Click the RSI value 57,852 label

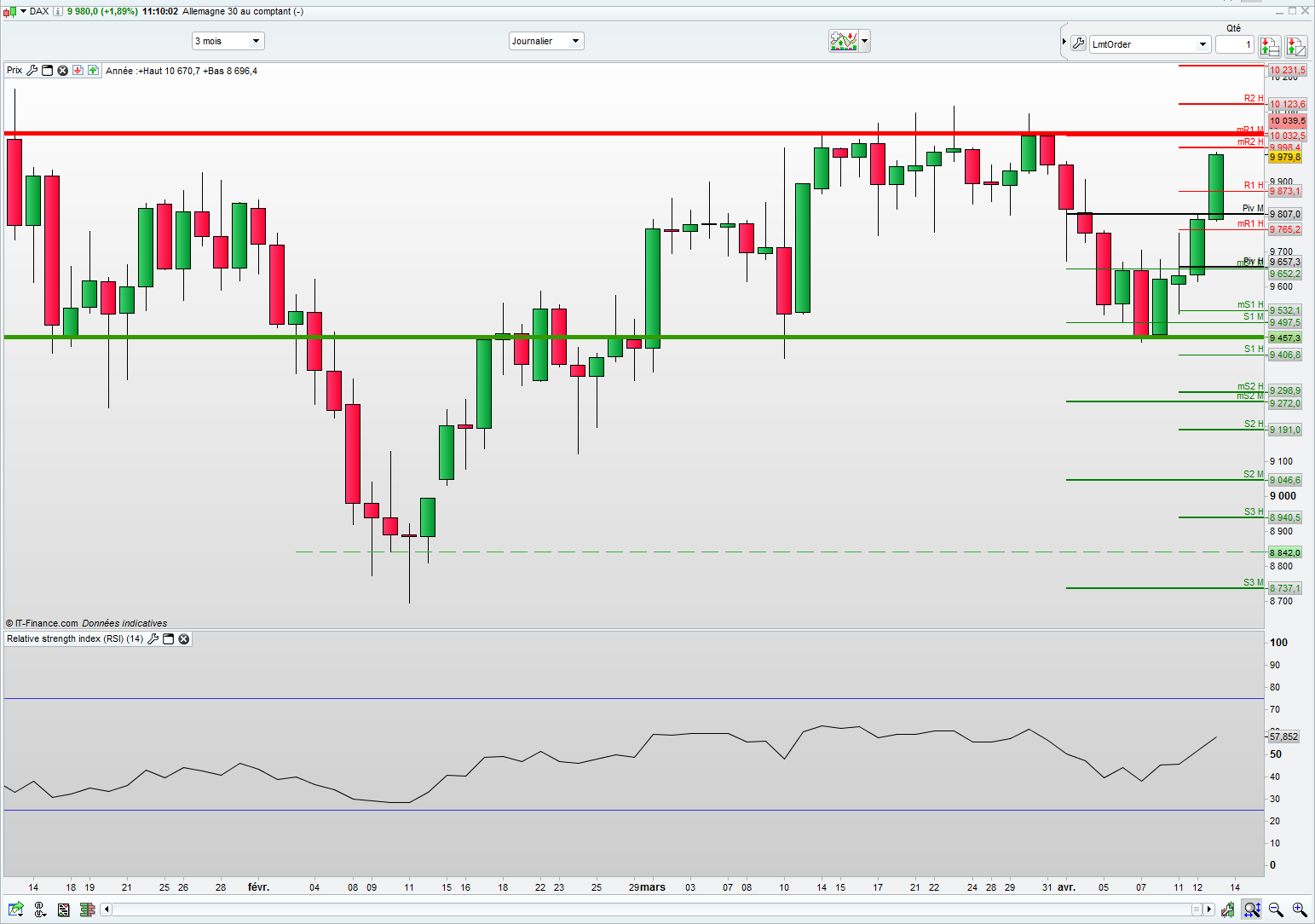tap(1283, 736)
